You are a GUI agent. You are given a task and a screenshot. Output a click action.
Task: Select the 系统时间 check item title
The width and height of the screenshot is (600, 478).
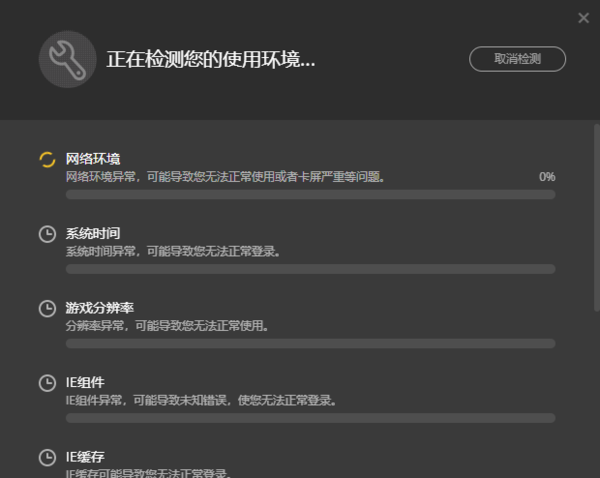92,233
